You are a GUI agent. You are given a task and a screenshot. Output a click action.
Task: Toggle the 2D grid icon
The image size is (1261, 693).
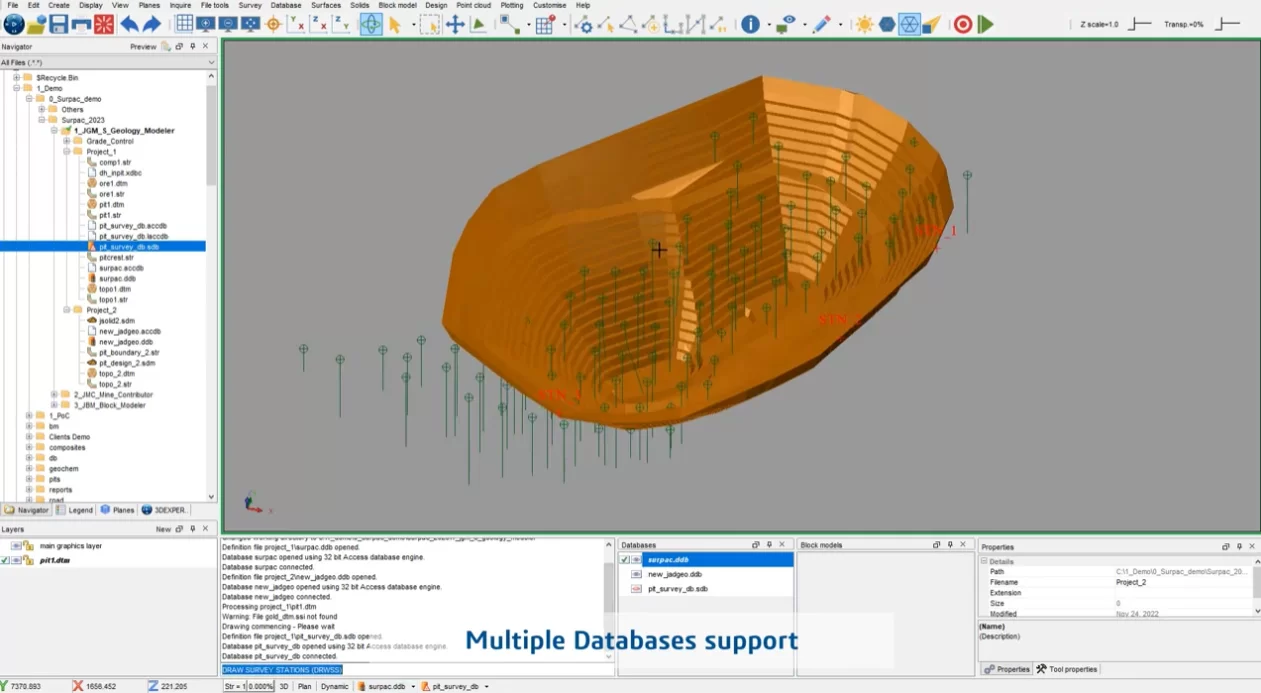coord(184,25)
